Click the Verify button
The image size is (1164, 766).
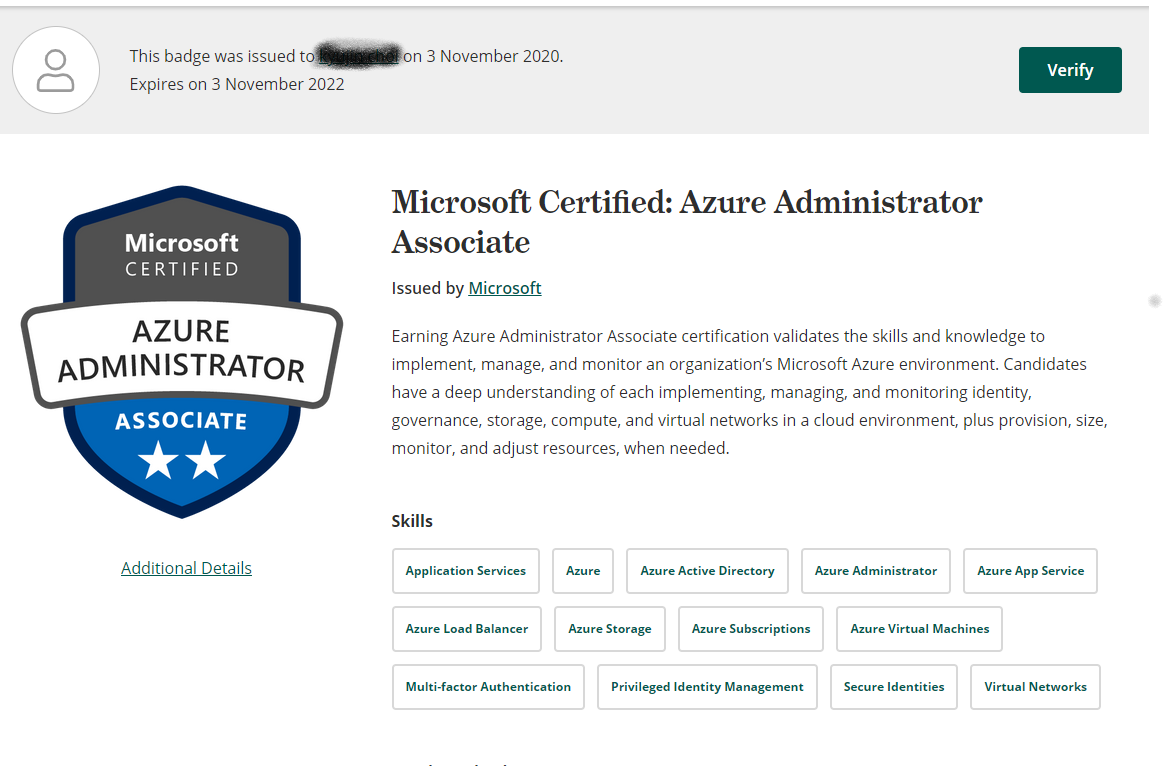(x=1070, y=70)
